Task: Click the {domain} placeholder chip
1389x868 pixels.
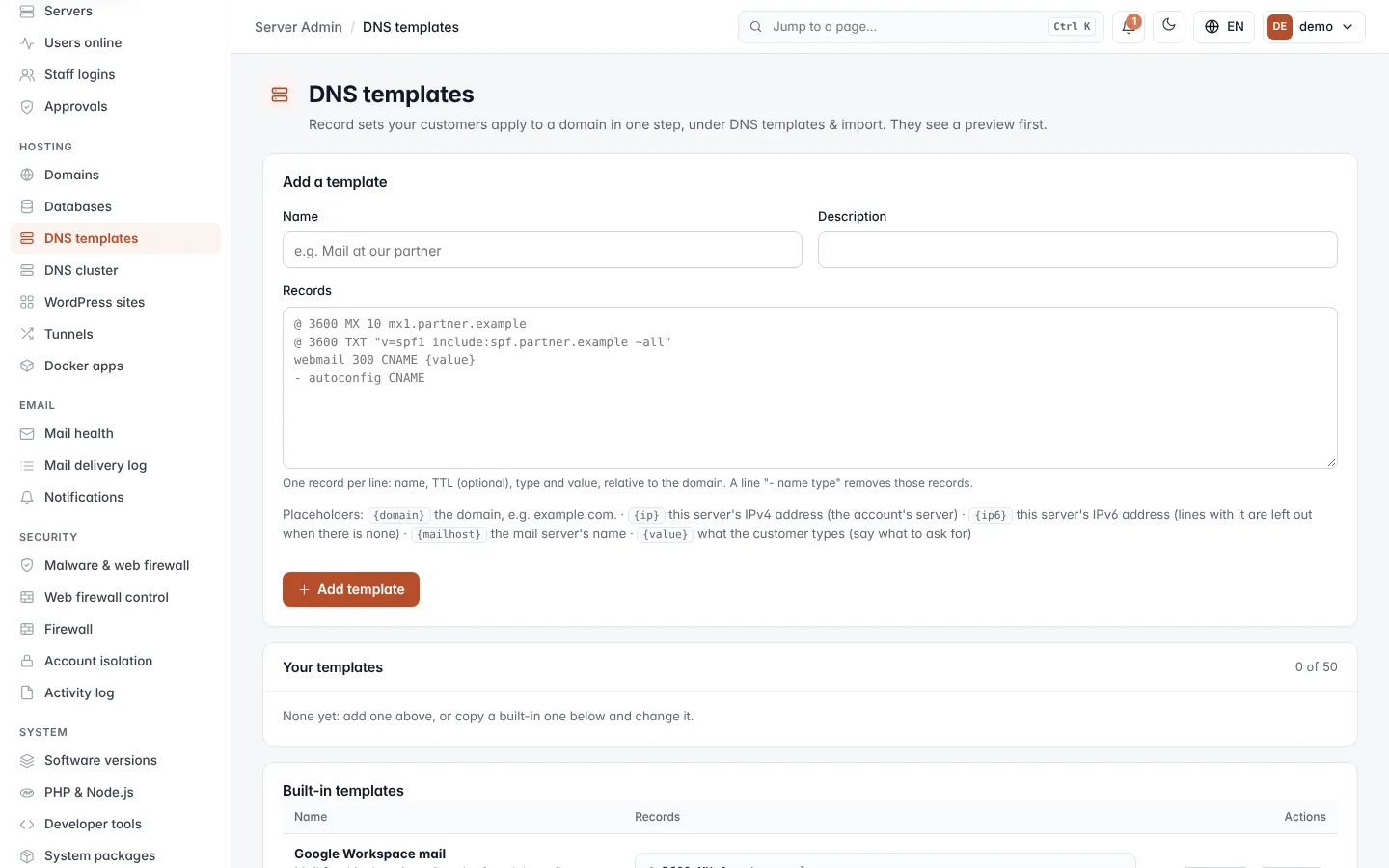Action: coord(399,516)
